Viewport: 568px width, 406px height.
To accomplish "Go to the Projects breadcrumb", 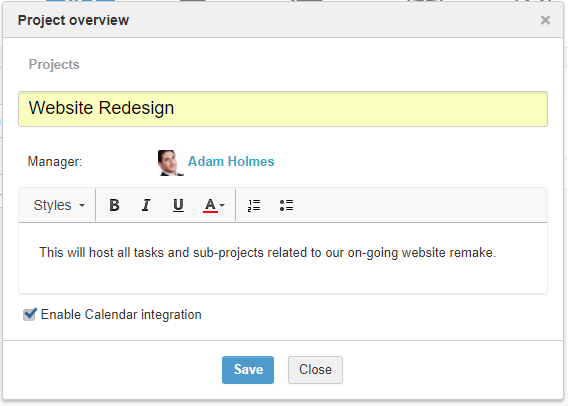I will (x=54, y=64).
